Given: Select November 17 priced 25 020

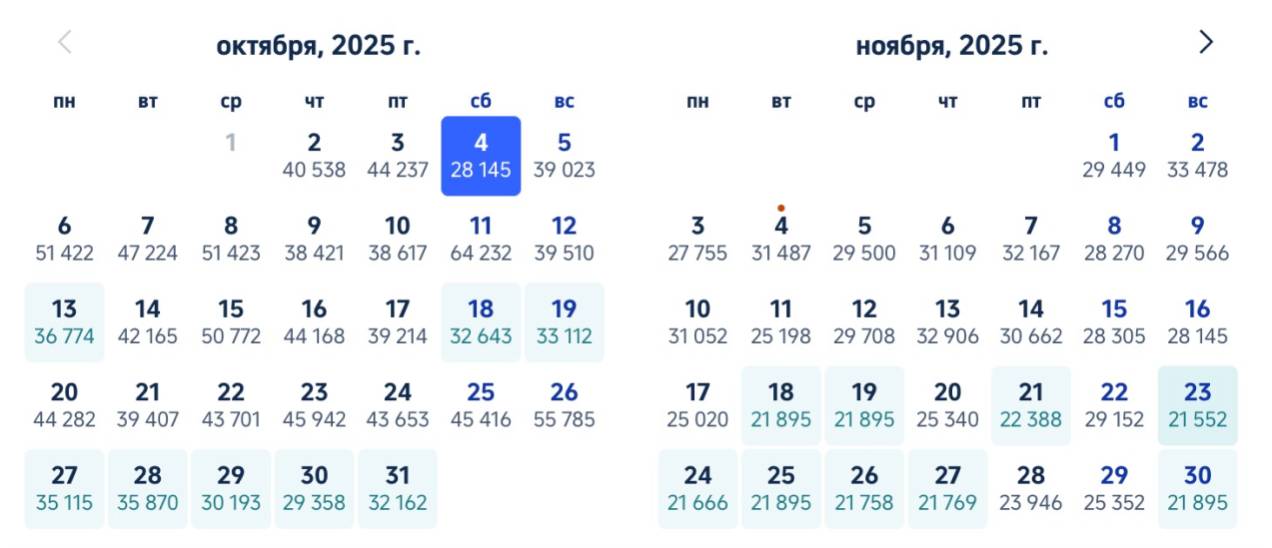Looking at the screenshot, I should [698, 405].
